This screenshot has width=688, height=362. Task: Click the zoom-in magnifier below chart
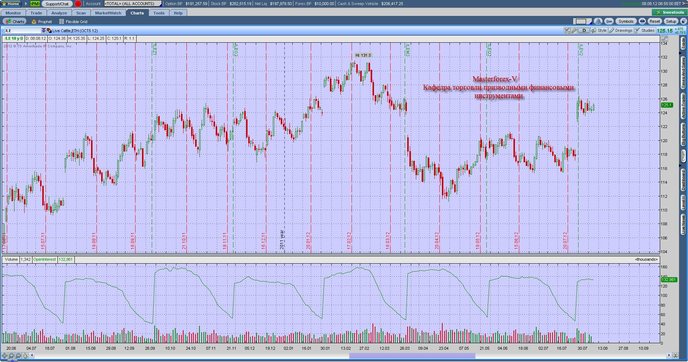pyautogui.click(x=12, y=355)
